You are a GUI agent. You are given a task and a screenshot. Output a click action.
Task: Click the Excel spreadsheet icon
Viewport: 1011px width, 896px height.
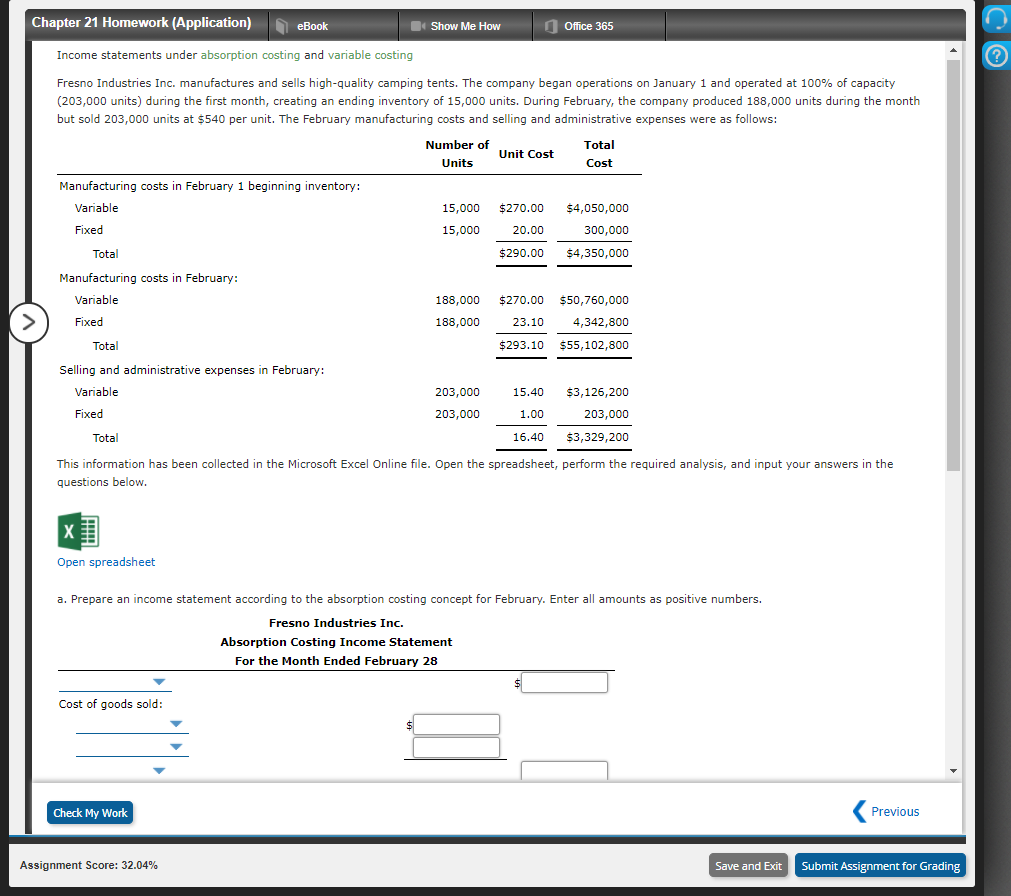tap(78, 530)
